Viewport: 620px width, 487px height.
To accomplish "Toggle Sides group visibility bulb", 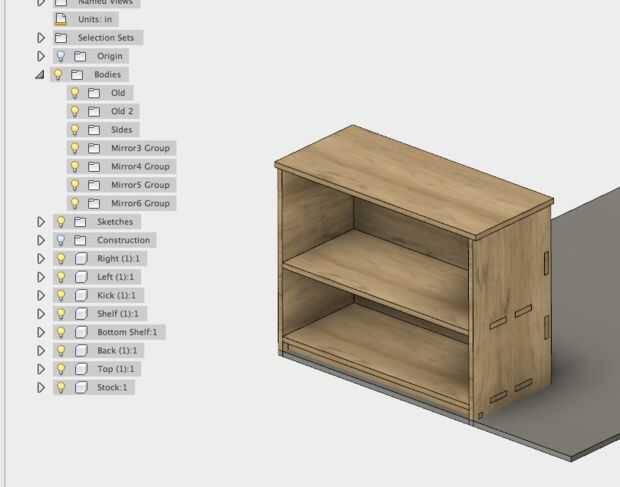I will click(75, 130).
